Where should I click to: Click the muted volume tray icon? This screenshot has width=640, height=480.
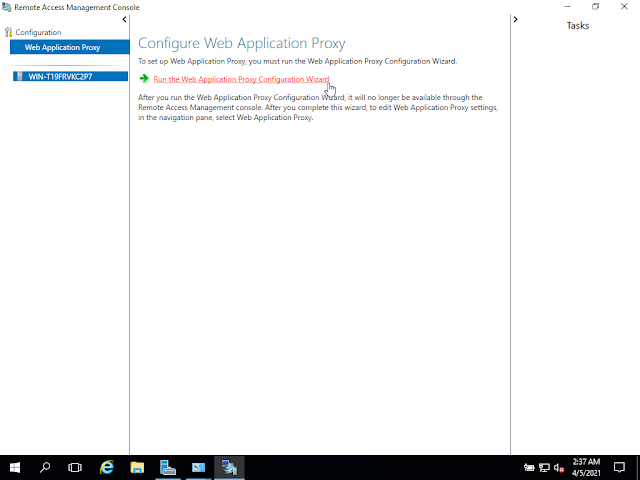(x=559, y=467)
